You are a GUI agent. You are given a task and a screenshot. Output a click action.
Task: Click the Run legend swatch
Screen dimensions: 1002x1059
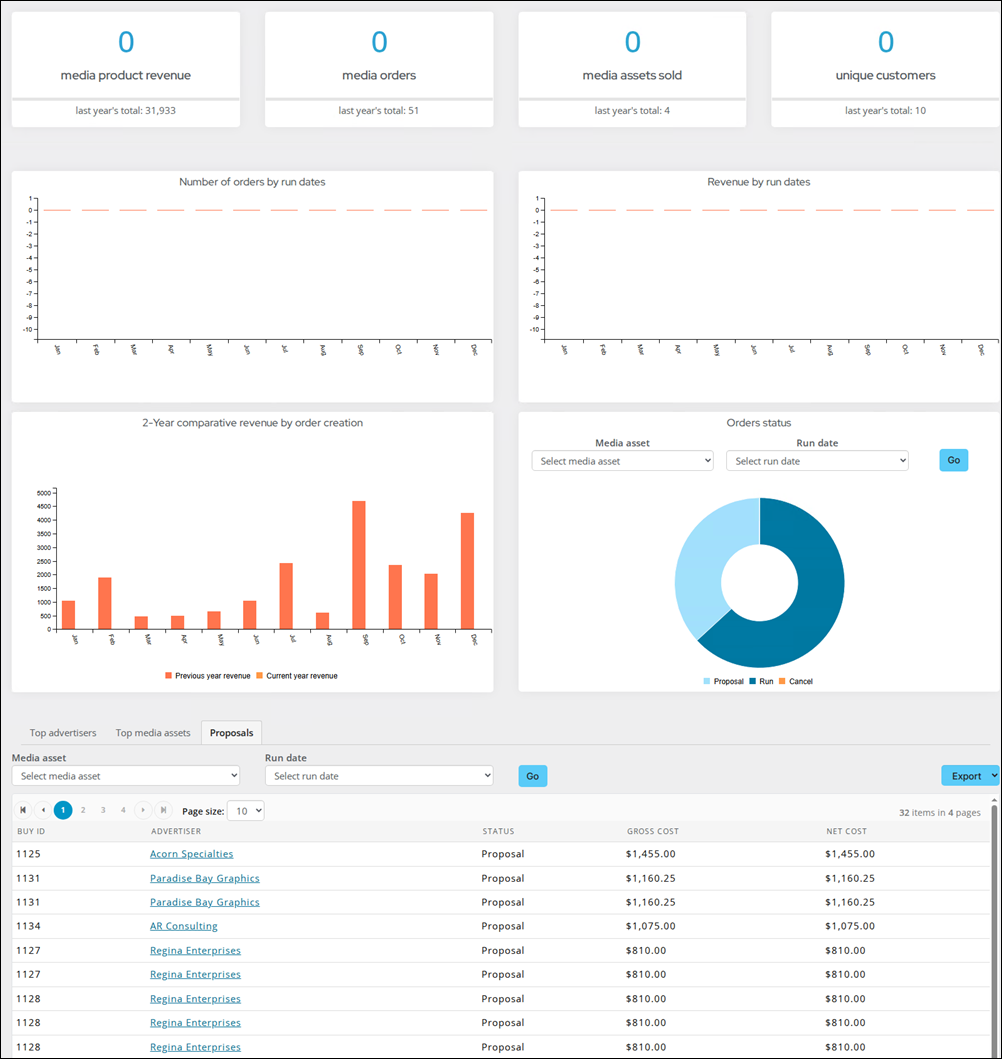click(x=753, y=681)
